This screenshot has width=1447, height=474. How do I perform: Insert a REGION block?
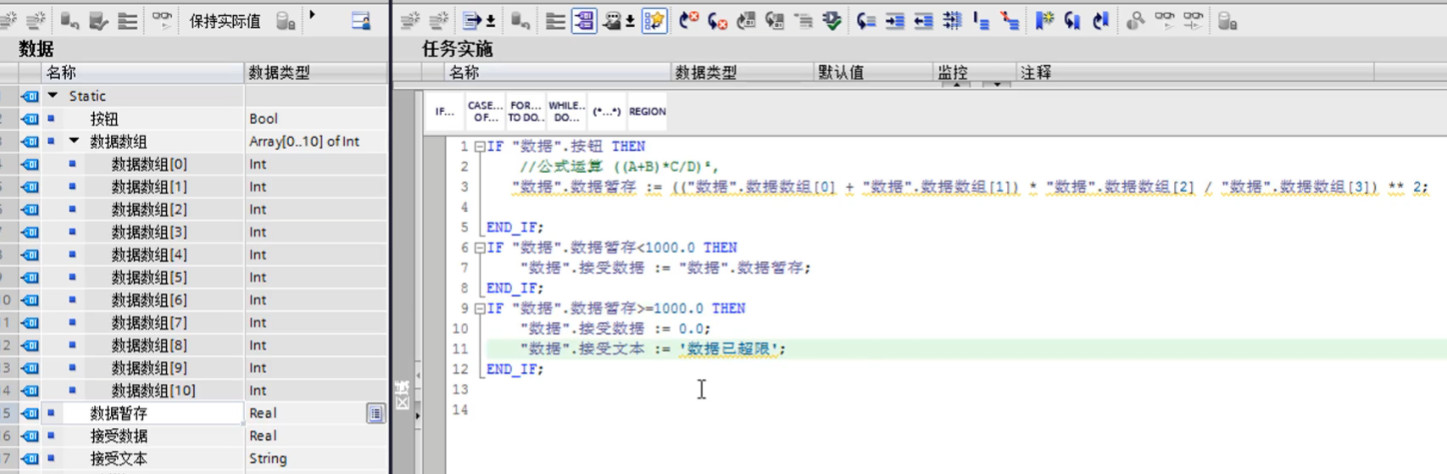[647, 112]
